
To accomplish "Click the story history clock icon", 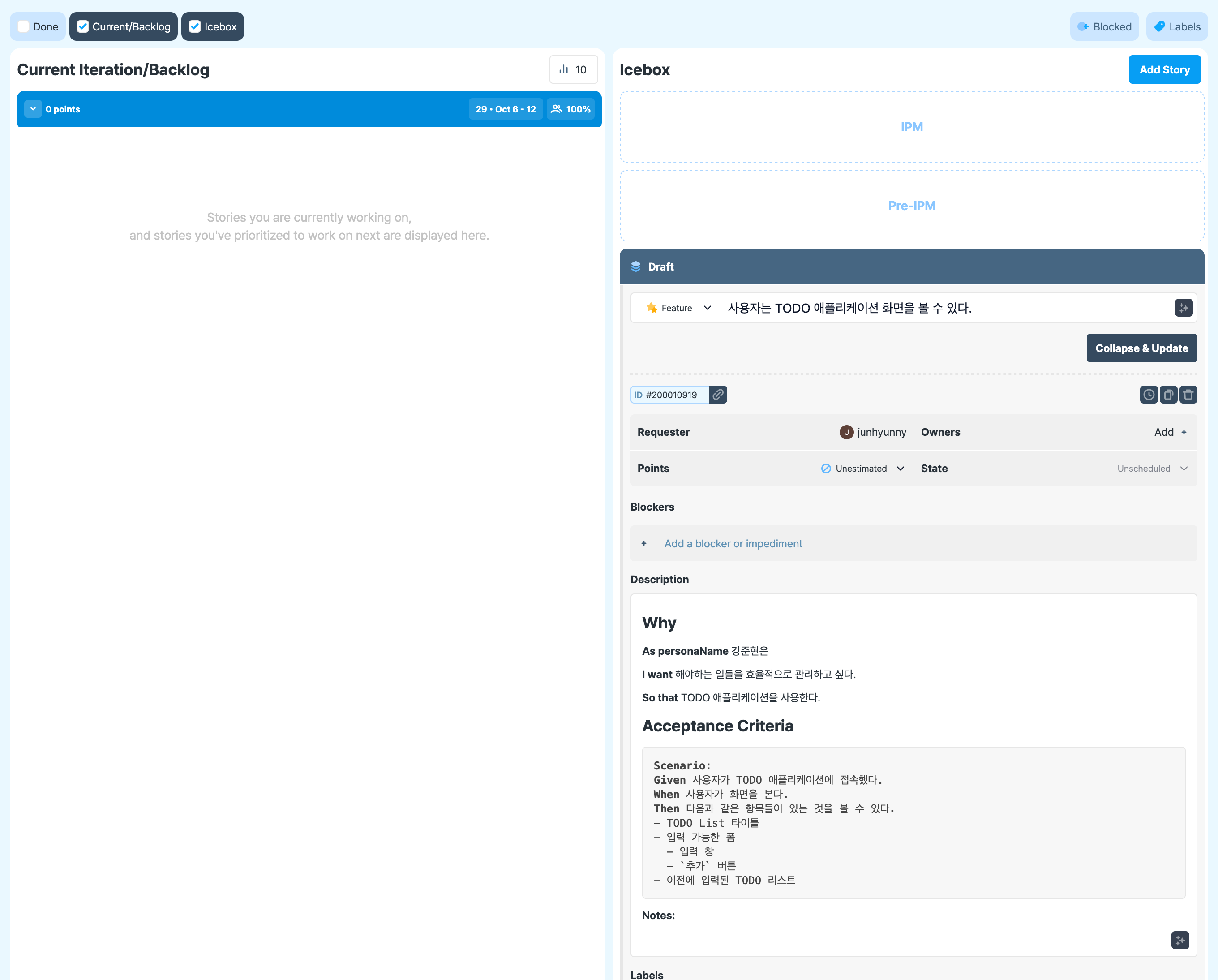I will [x=1149, y=395].
